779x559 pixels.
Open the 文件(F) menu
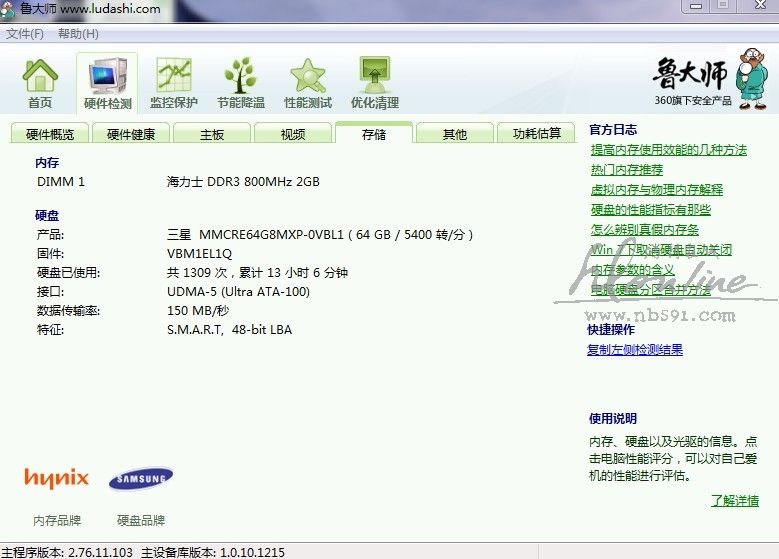[25, 34]
